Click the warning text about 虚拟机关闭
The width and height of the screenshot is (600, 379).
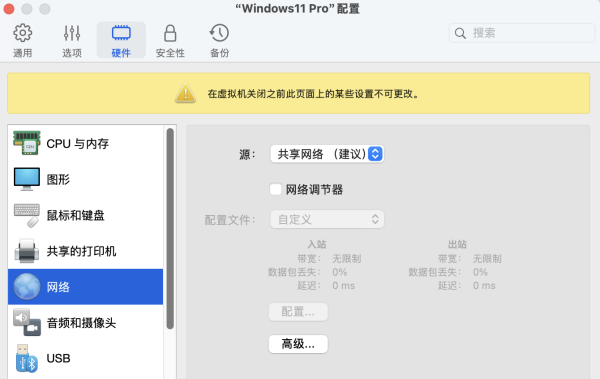click(314, 94)
